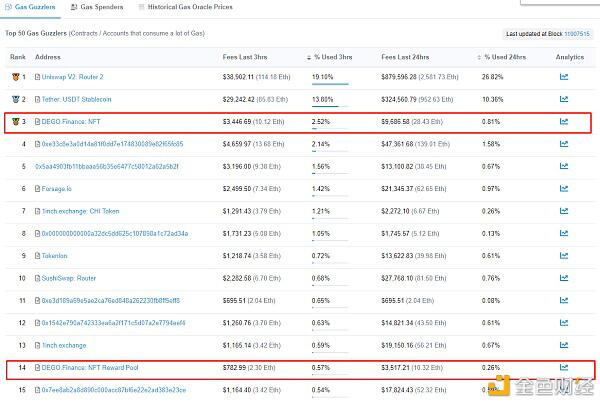
Task: Open analytics chart for TokenIon row
Action: click(564, 256)
